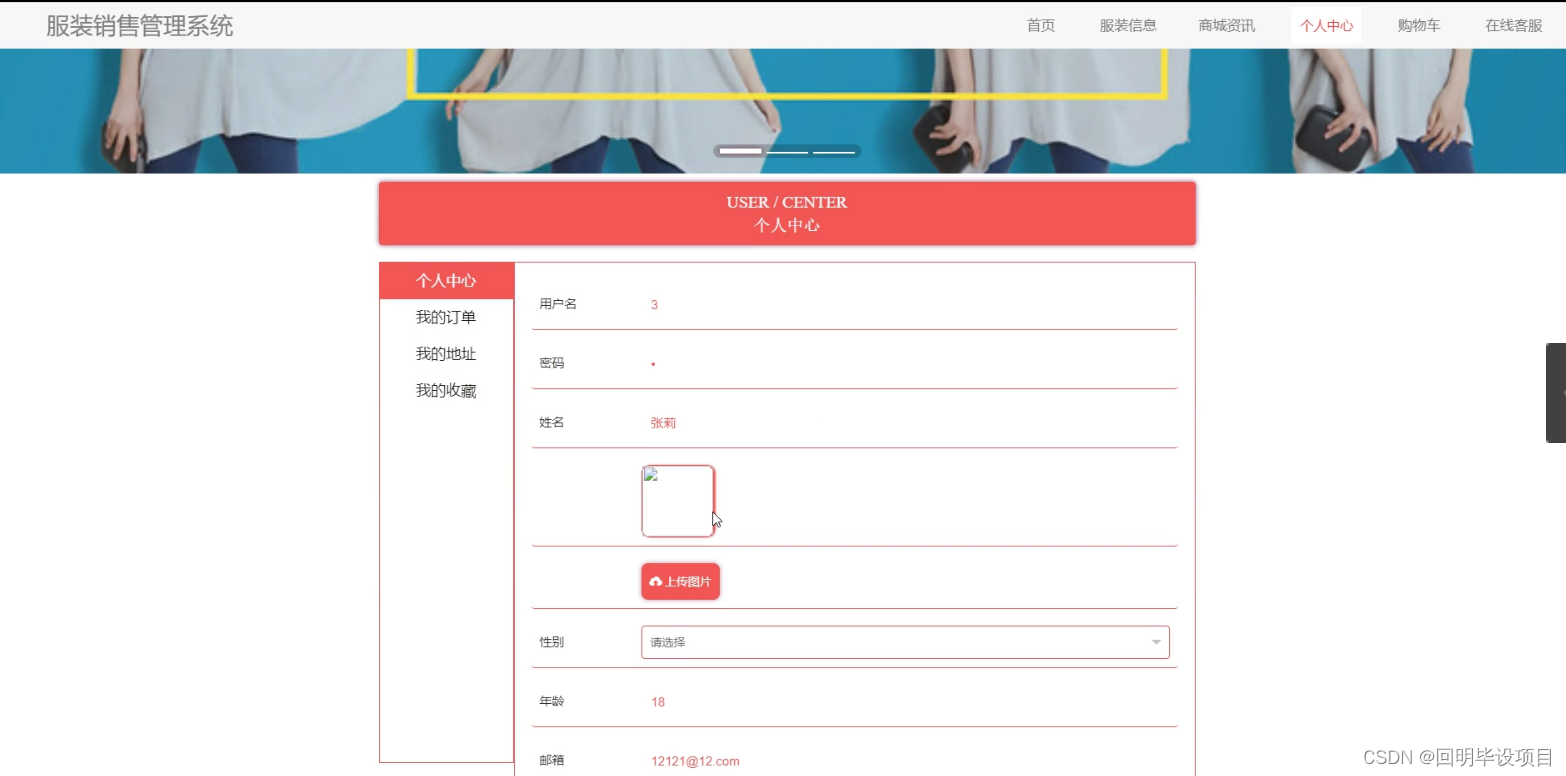Click the 性别 field label
The image size is (1566, 776).
coord(552,642)
